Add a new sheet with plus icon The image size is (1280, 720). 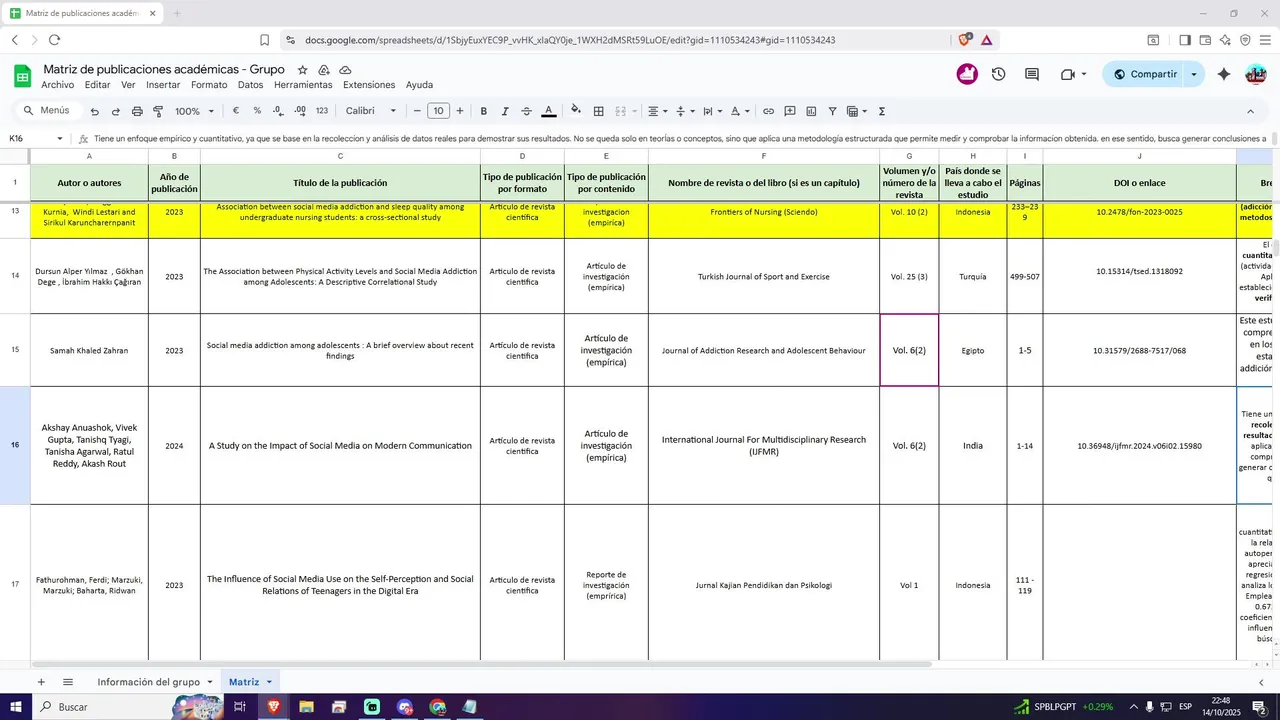[41, 682]
